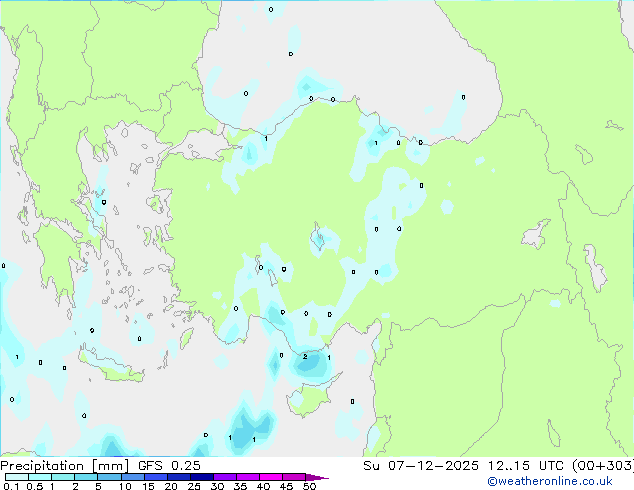Select the legend swatch between 0.5 and 1
The height and width of the screenshot is (490, 634).
(x=40, y=477)
